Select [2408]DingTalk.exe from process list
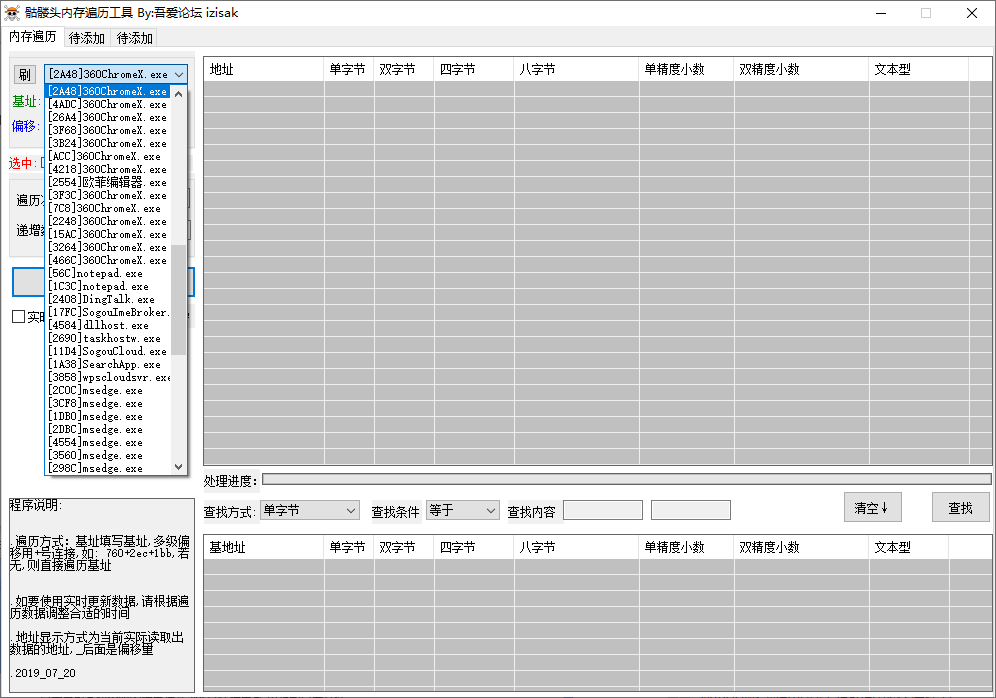 [x=102, y=299]
